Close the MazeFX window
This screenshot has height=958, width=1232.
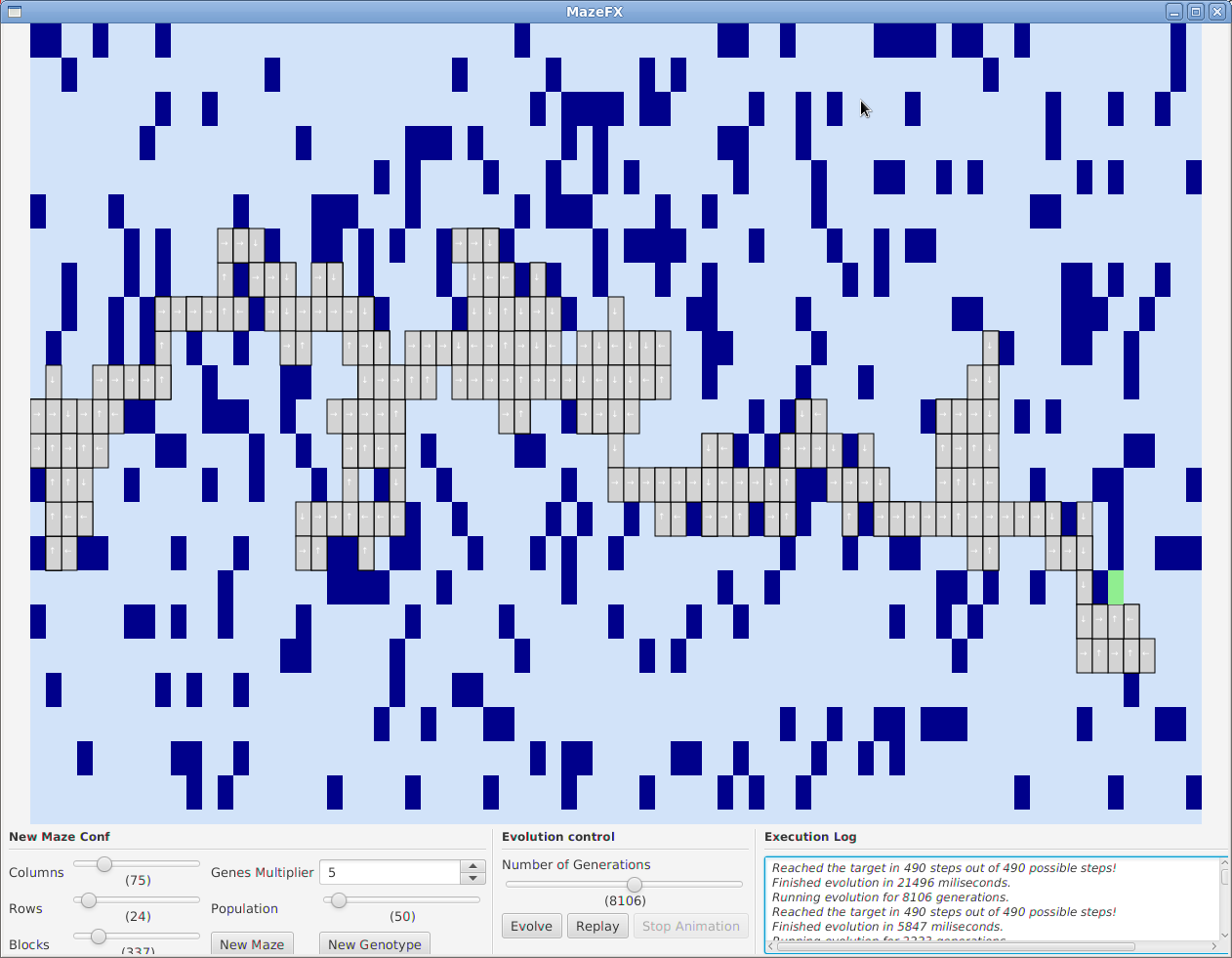point(1217,12)
